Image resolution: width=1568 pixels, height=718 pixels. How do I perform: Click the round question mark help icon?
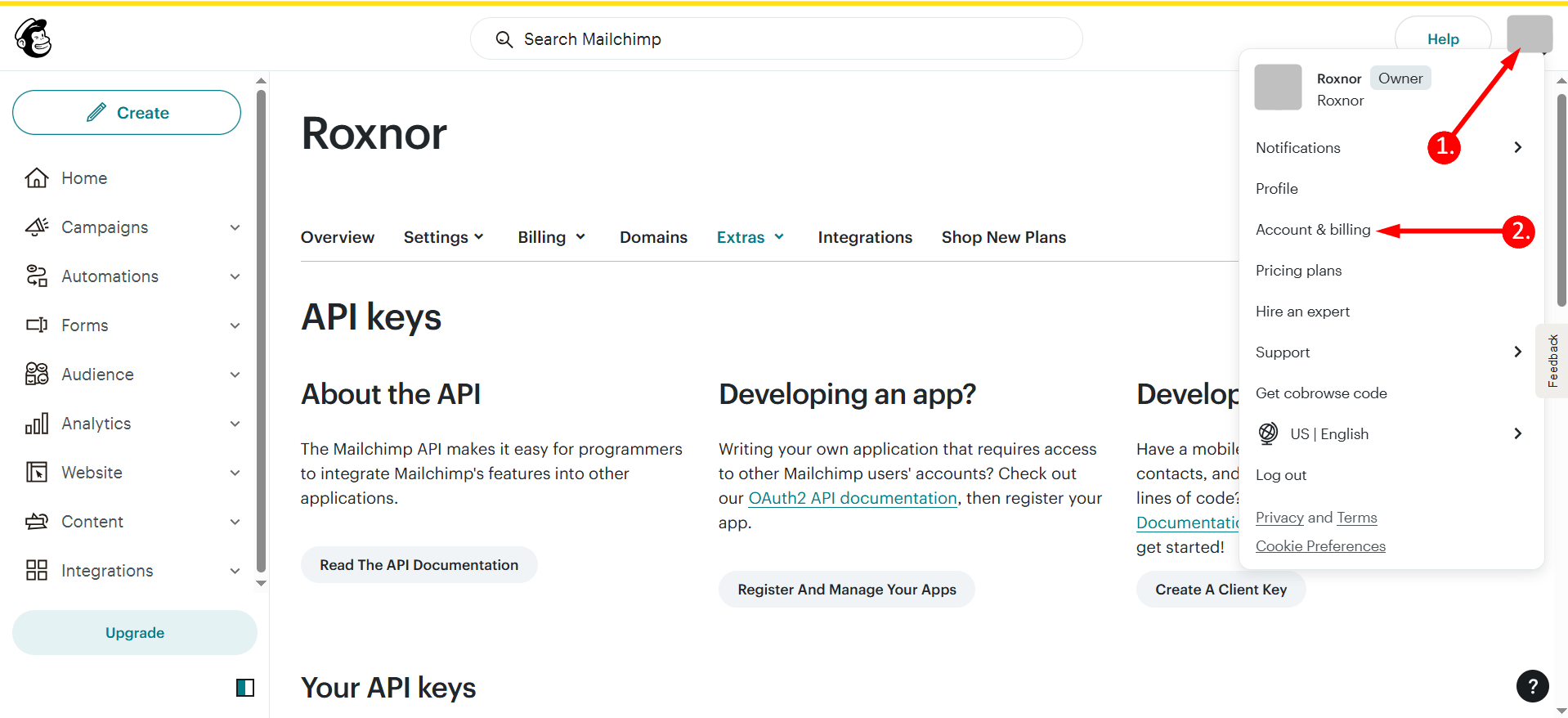(x=1532, y=686)
